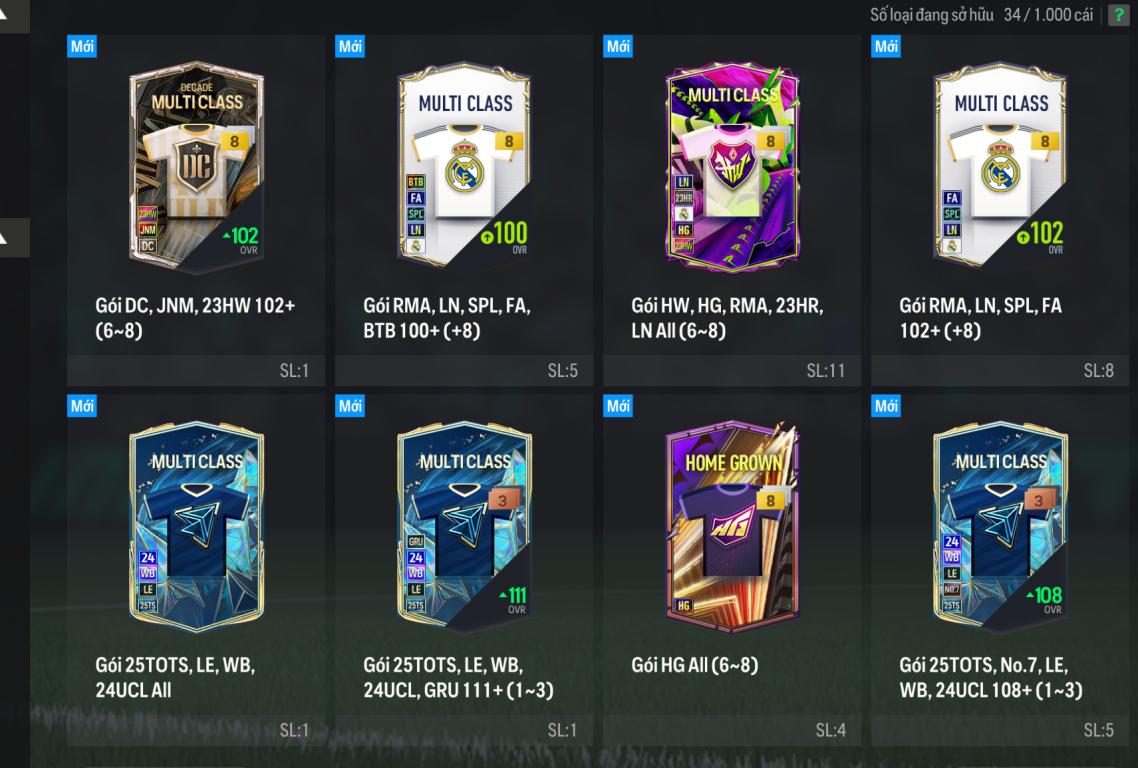This screenshot has width=1138, height=768.
Task: Click the Mới badge on the DC pack
Action: (82, 46)
